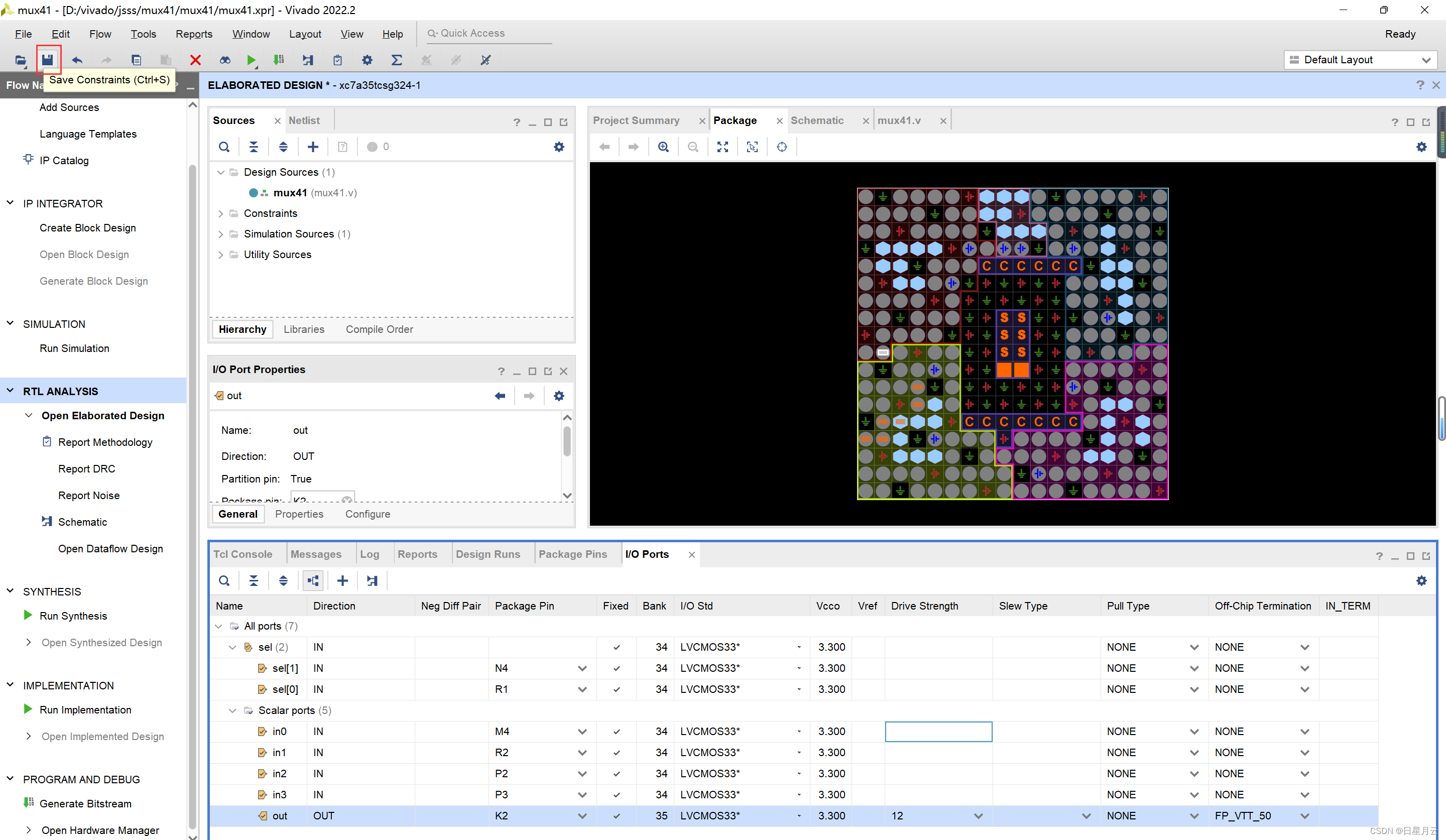The width and height of the screenshot is (1446, 840).
Task: Expand the Constraints folder in Sources
Action: pos(221,213)
